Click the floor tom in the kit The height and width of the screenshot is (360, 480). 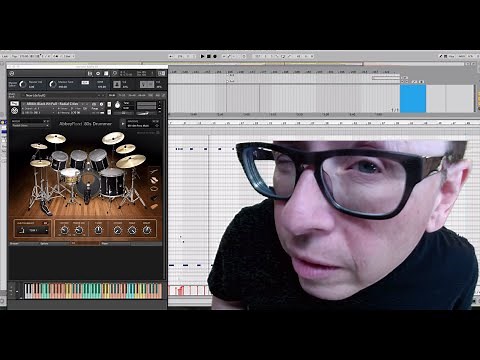(x=112, y=182)
